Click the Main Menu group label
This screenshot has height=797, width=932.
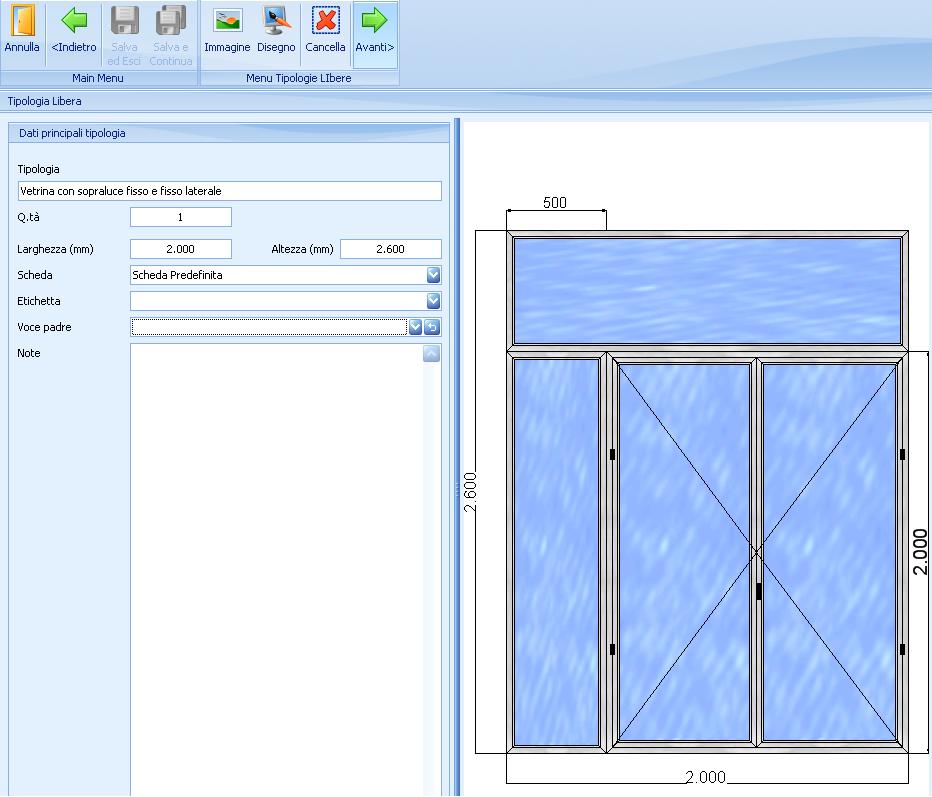click(98, 78)
